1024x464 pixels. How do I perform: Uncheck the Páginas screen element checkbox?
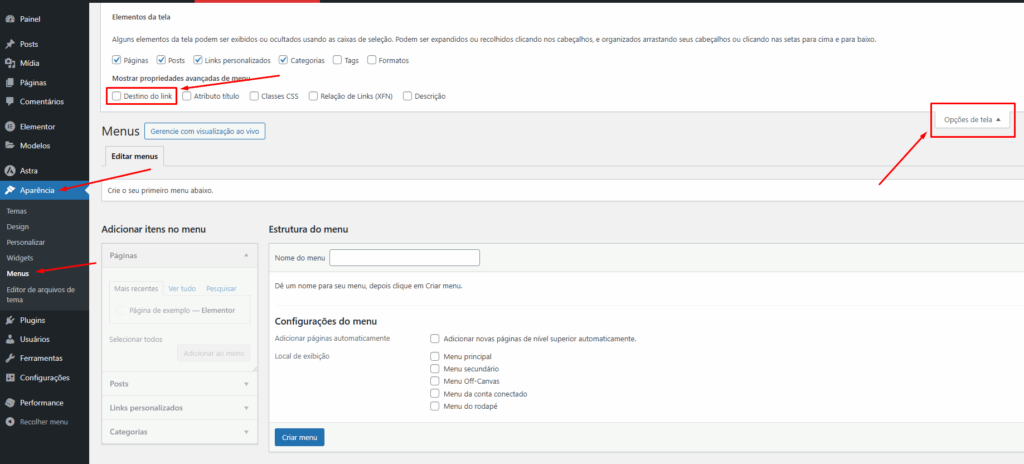click(116, 60)
